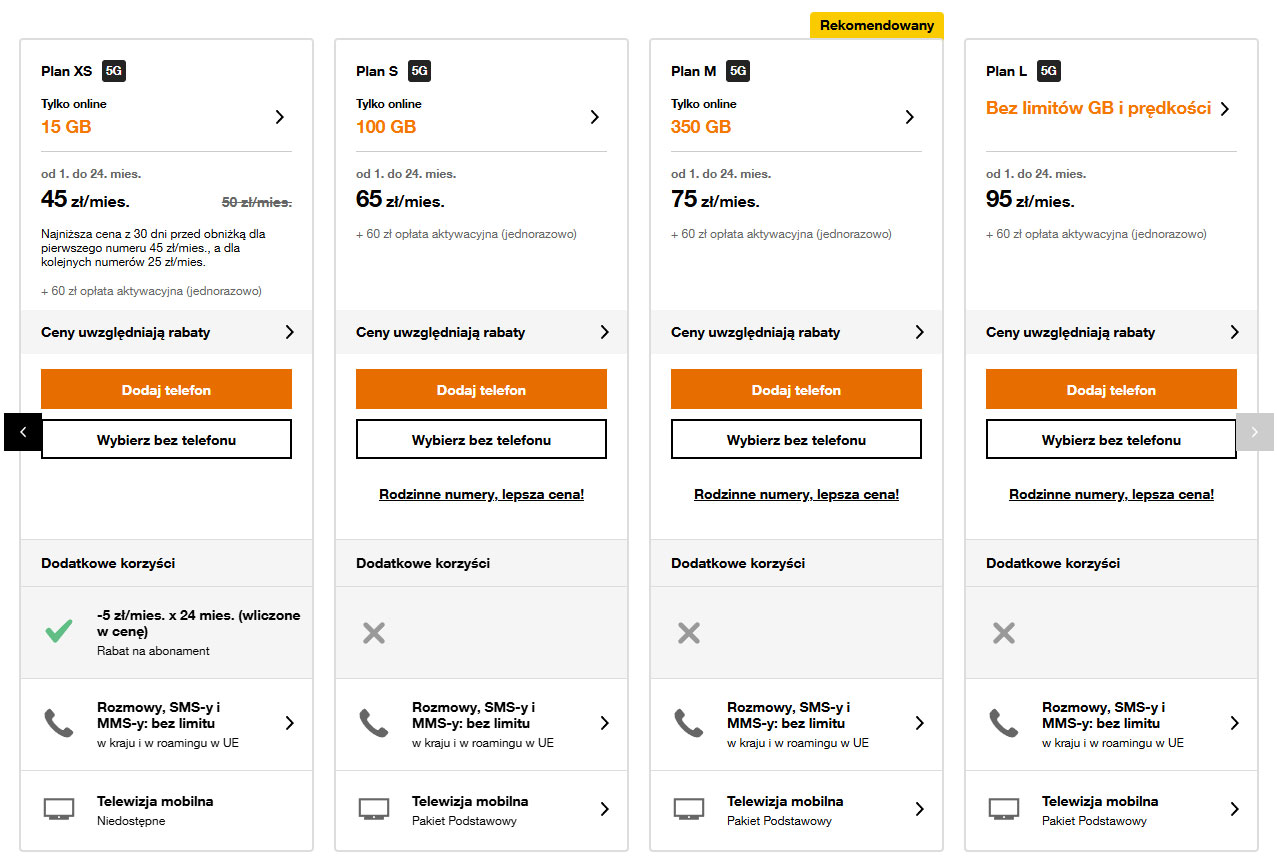Click the grey right carousel arrow

1255,432
